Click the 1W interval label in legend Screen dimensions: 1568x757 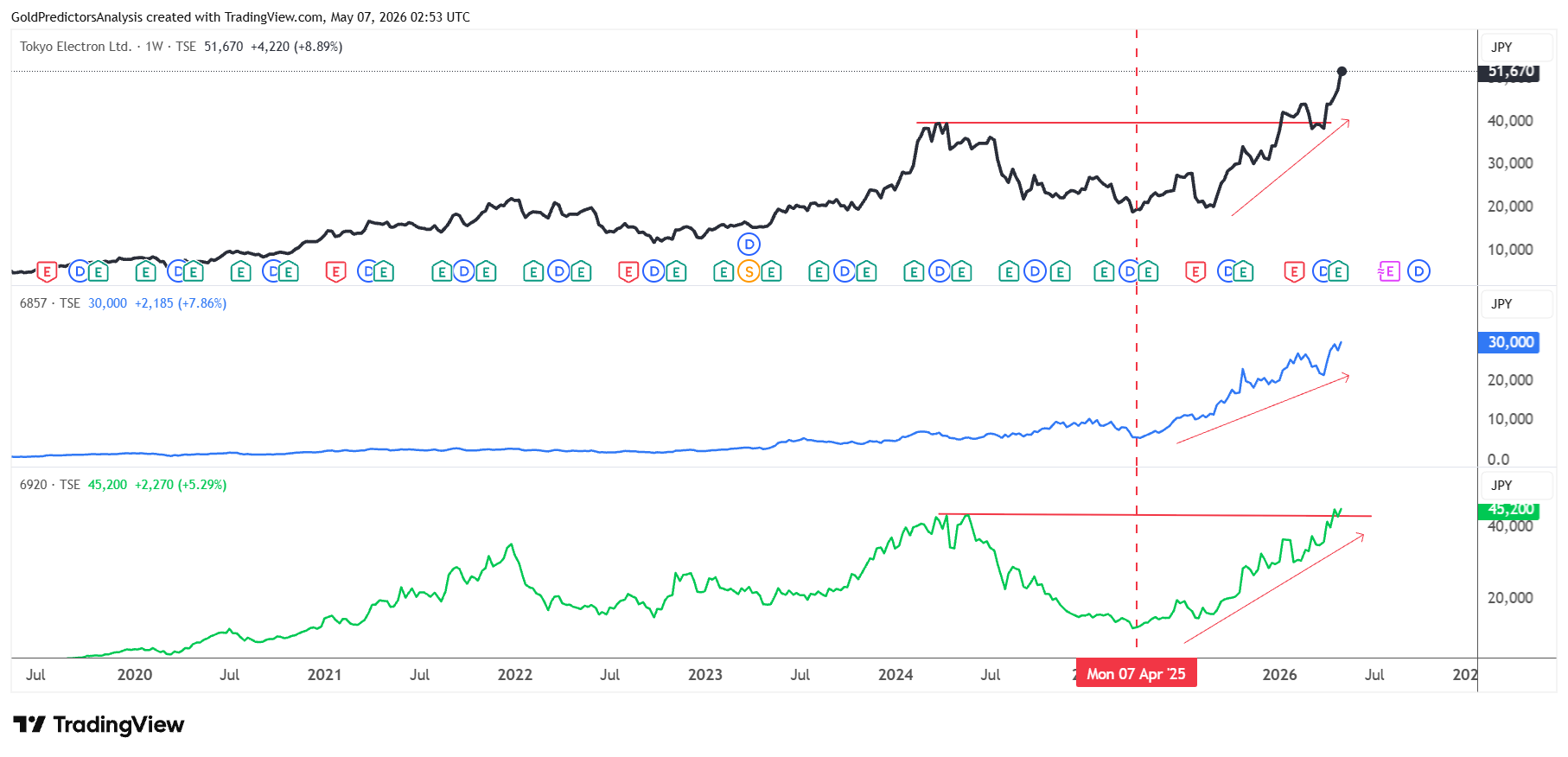tap(154, 47)
